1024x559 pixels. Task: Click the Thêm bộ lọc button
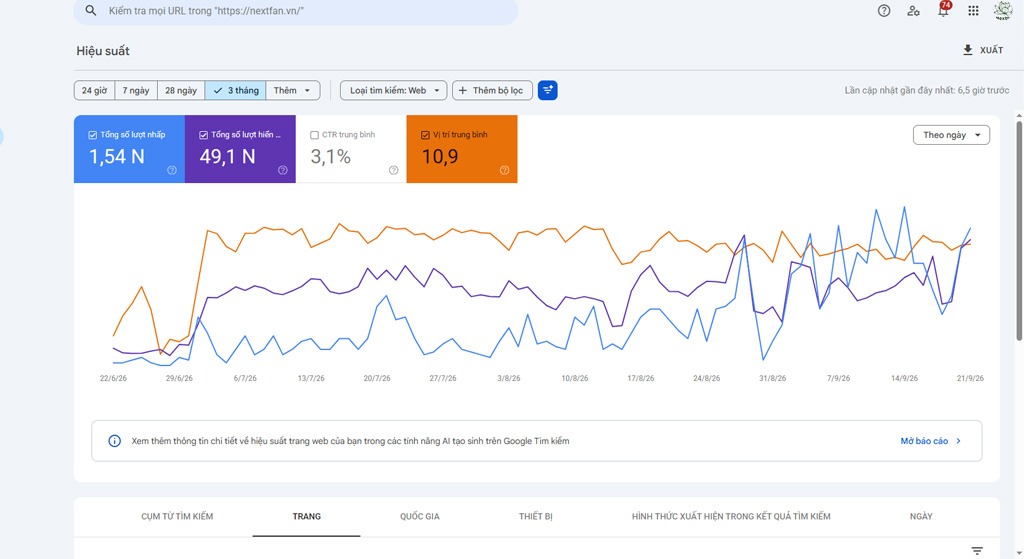tap(492, 90)
